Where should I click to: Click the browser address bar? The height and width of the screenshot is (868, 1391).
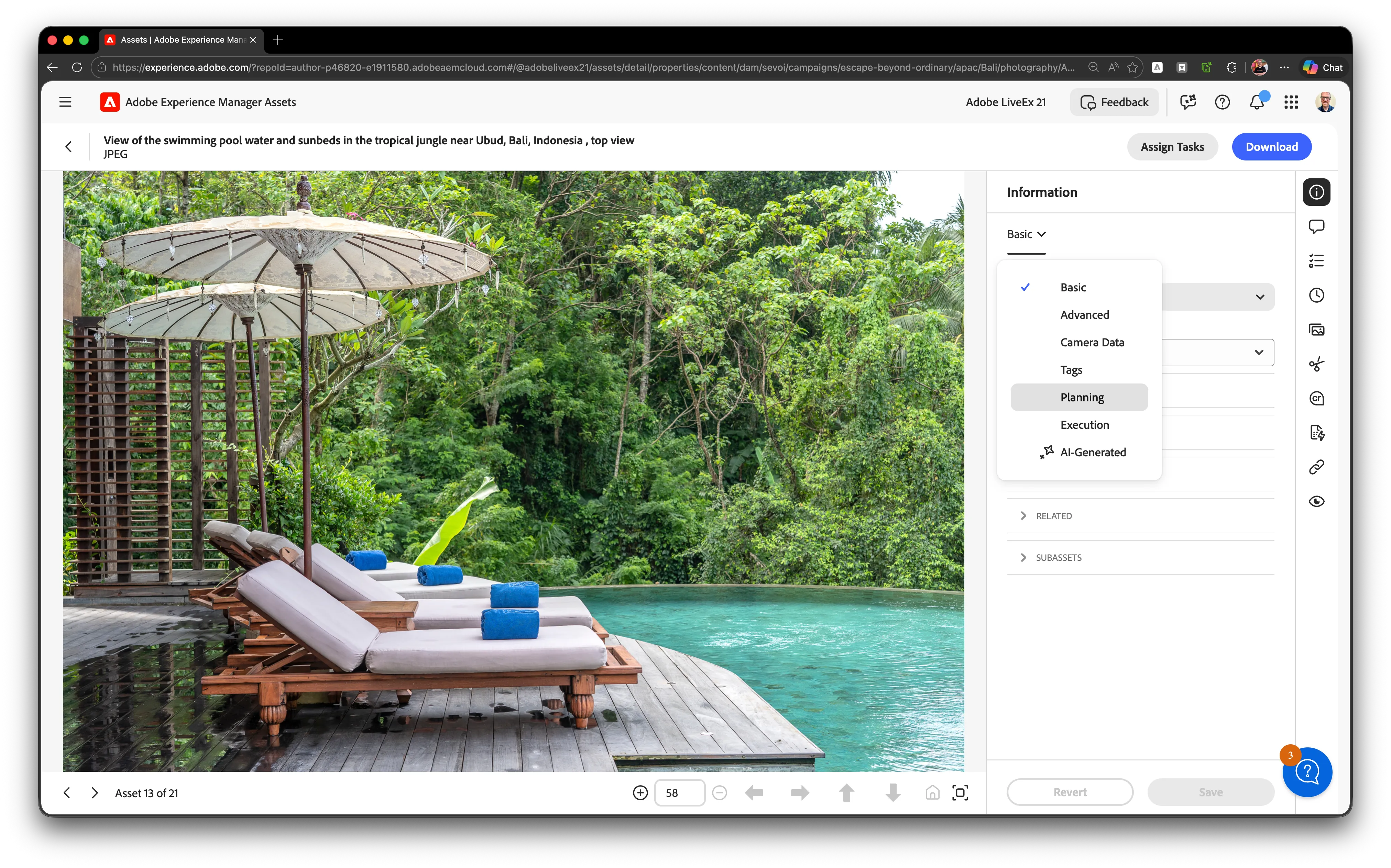[594, 67]
